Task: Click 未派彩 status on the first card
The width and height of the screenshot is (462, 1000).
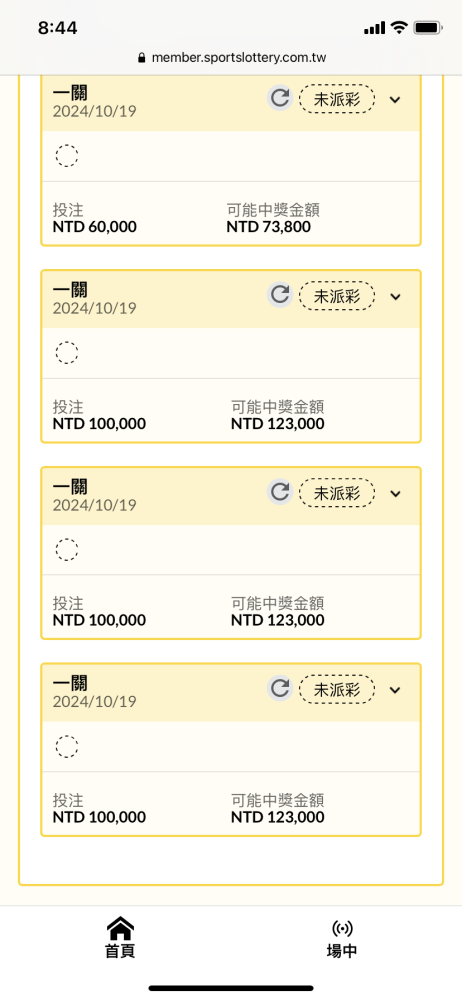Action: pyautogui.click(x=337, y=99)
